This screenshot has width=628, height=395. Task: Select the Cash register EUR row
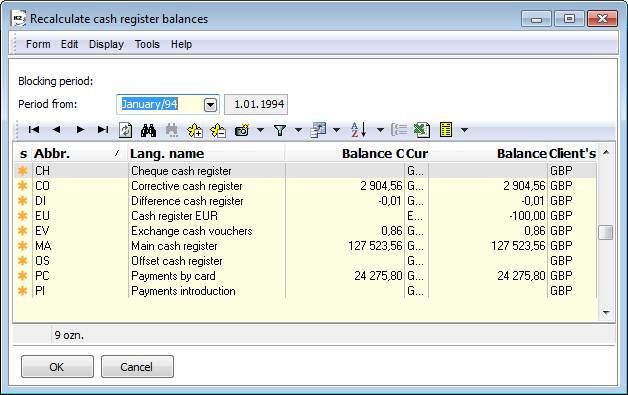305,216
